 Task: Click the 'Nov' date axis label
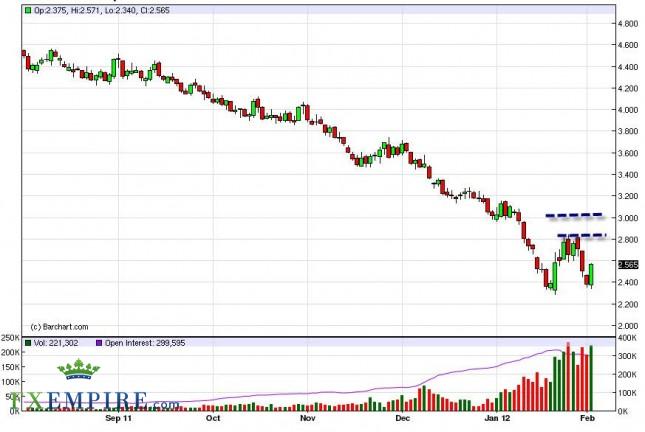tap(308, 418)
